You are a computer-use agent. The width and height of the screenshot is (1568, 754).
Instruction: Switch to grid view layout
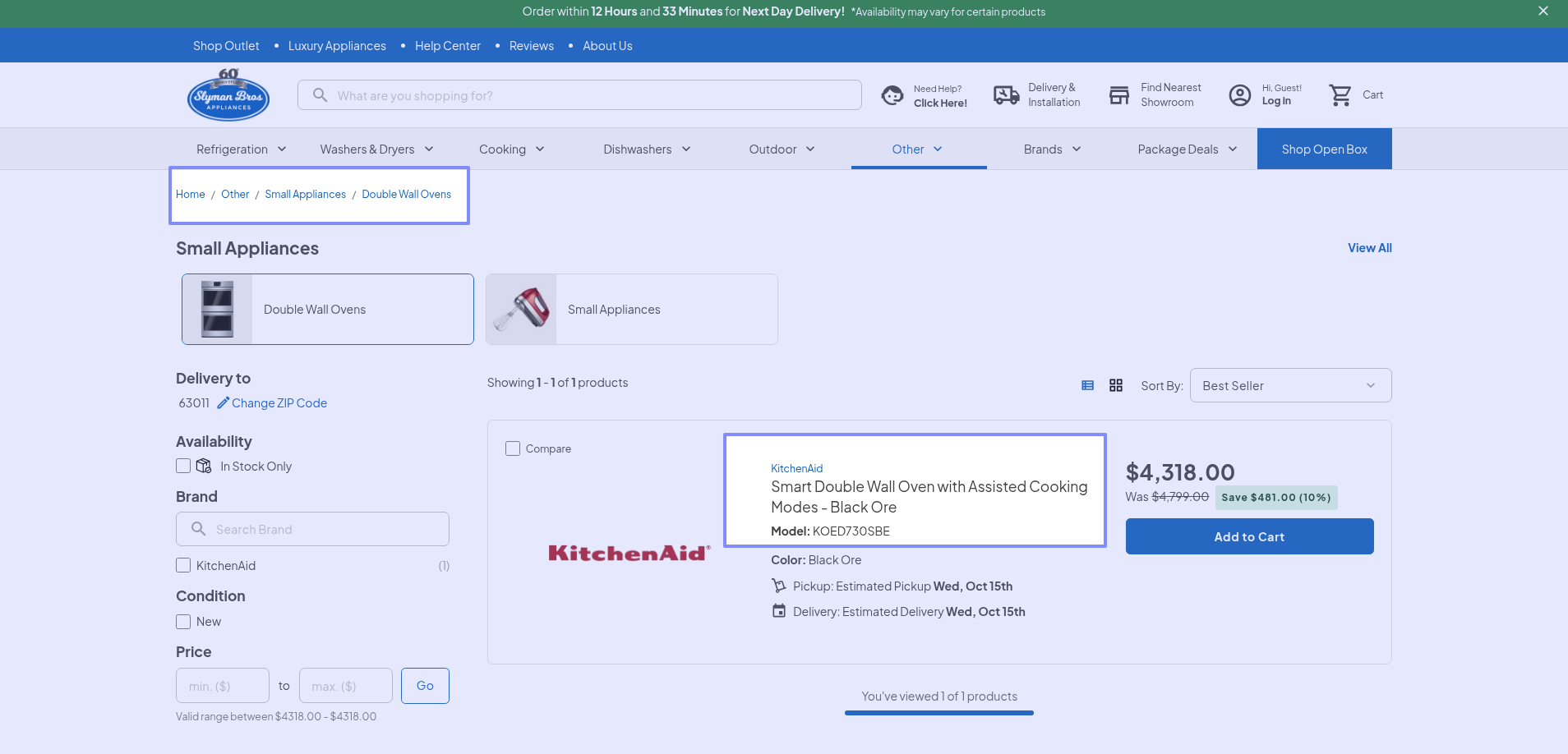point(1115,385)
